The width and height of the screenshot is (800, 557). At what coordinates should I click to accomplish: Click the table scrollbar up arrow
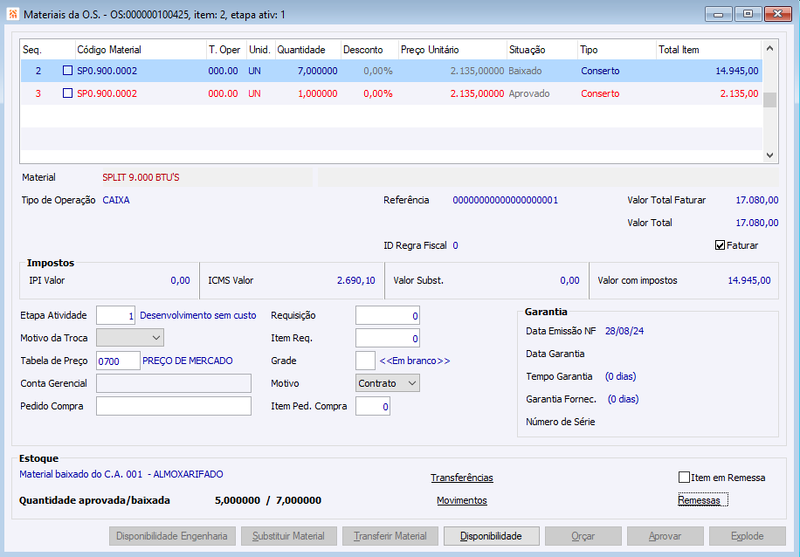pos(770,48)
